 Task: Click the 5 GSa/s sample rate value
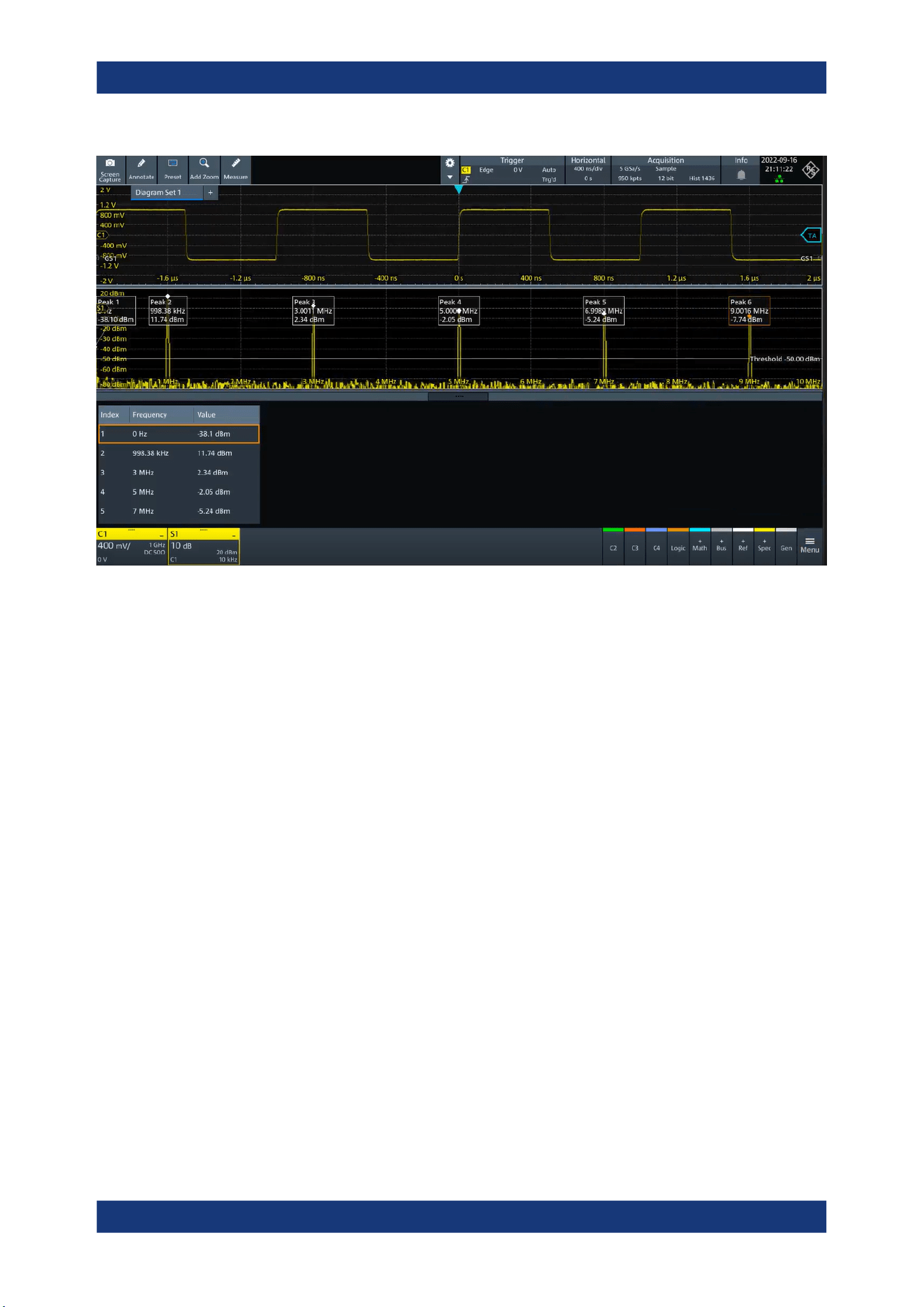(x=629, y=169)
